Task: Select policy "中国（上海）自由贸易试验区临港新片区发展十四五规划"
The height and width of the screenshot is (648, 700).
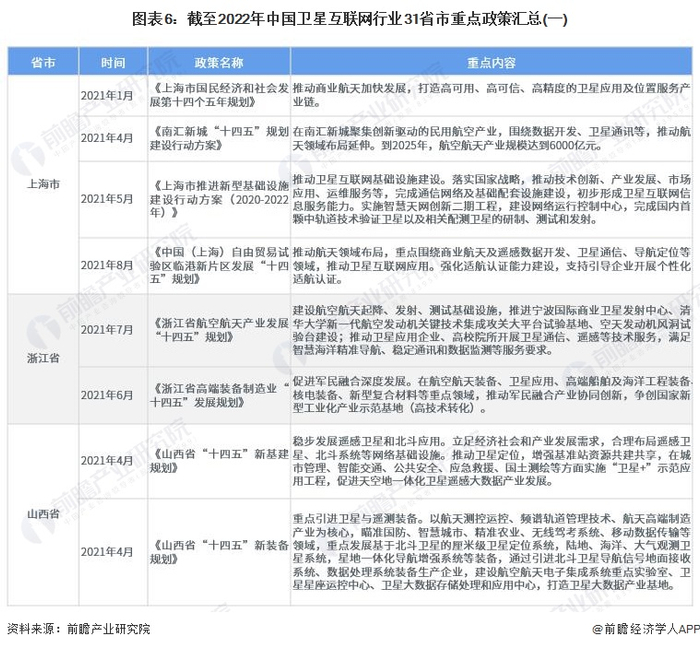Action: click(219, 266)
